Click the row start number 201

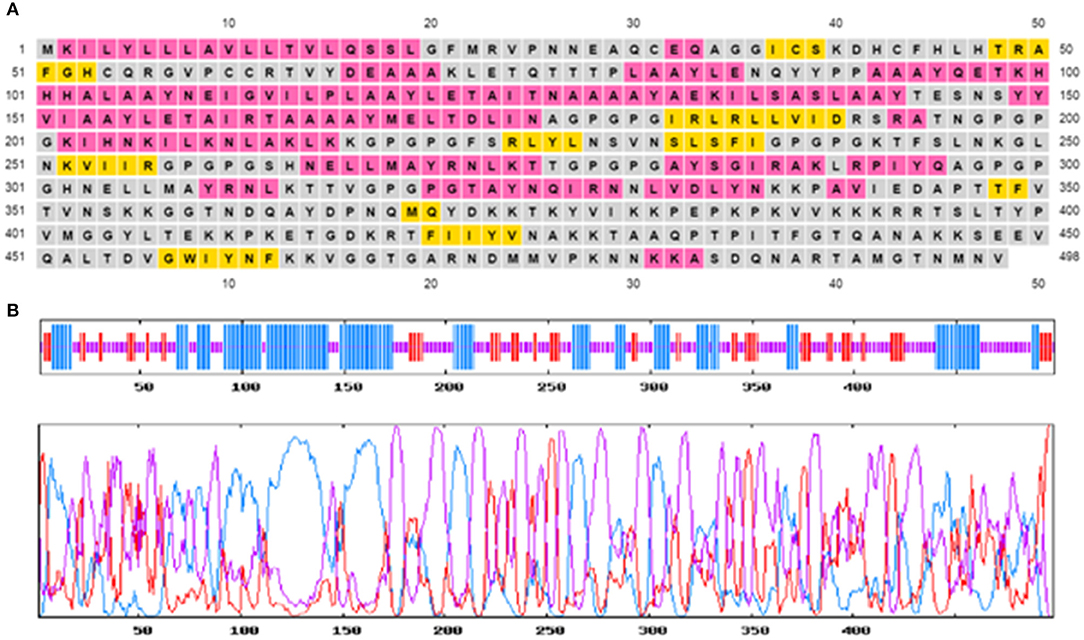[x=17, y=142]
